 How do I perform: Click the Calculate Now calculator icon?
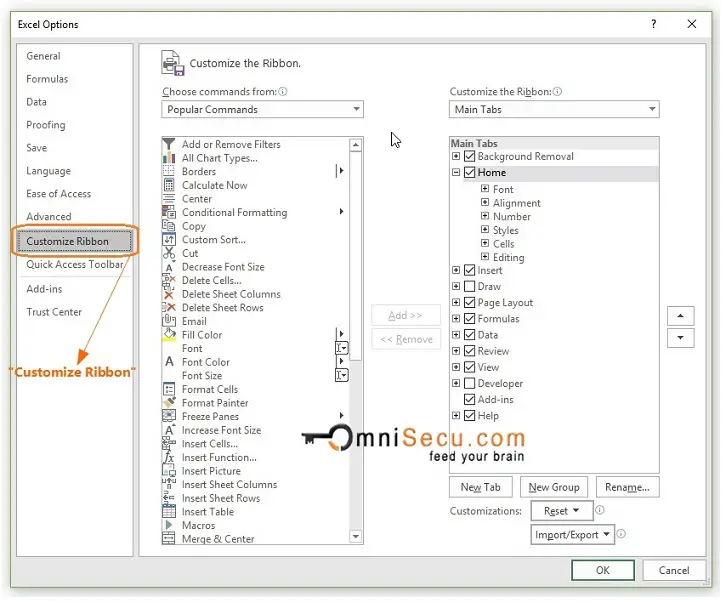[x=169, y=185]
